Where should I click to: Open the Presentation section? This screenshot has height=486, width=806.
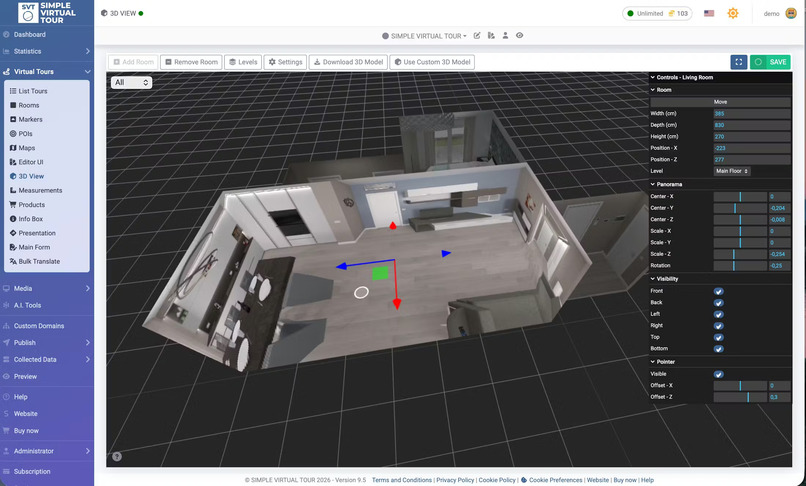pyautogui.click(x=36, y=233)
